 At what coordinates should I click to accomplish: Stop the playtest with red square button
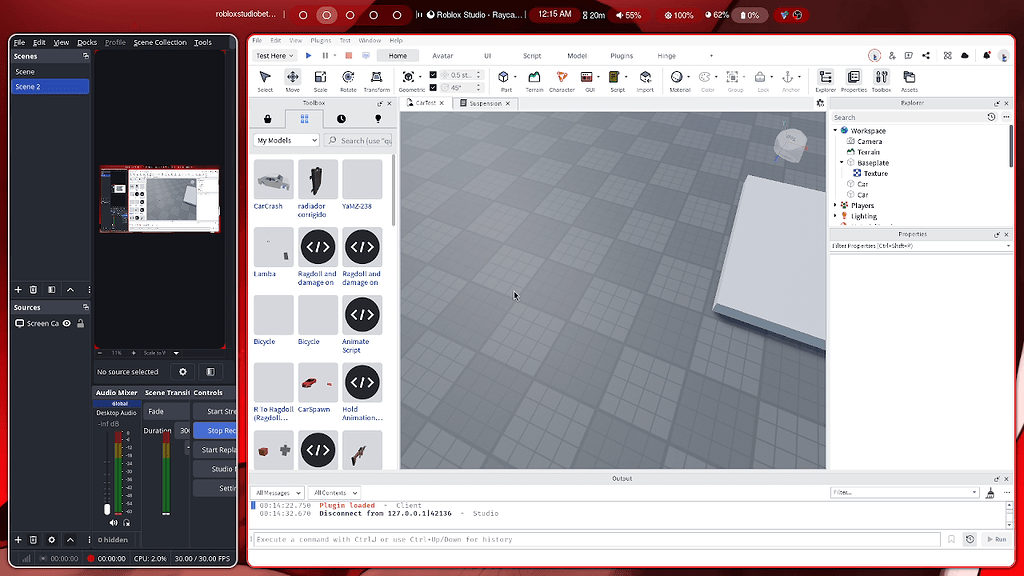[x=349, y=56]
